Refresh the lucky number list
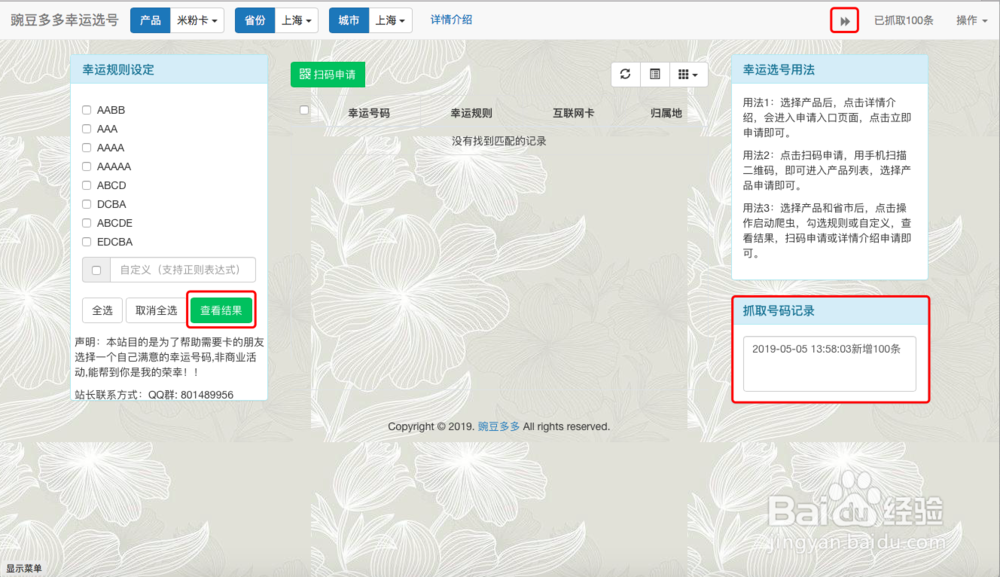The image size is (1000, 577). (625, 74)
